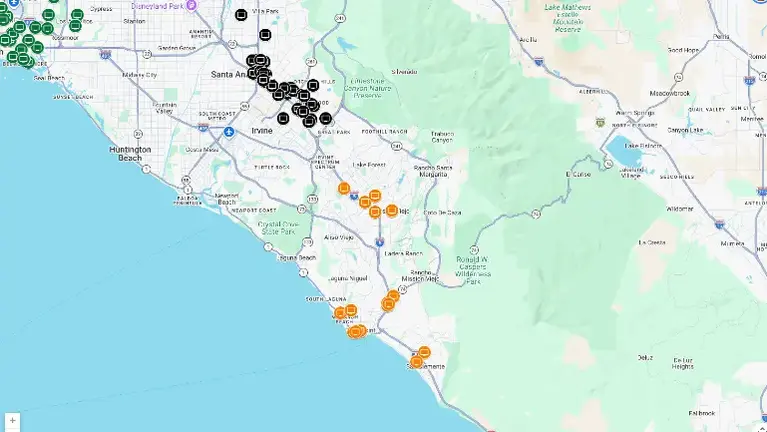Click the Meadowbrook label
This screenshot has width=767, height=432.
[x=670, y=93]
